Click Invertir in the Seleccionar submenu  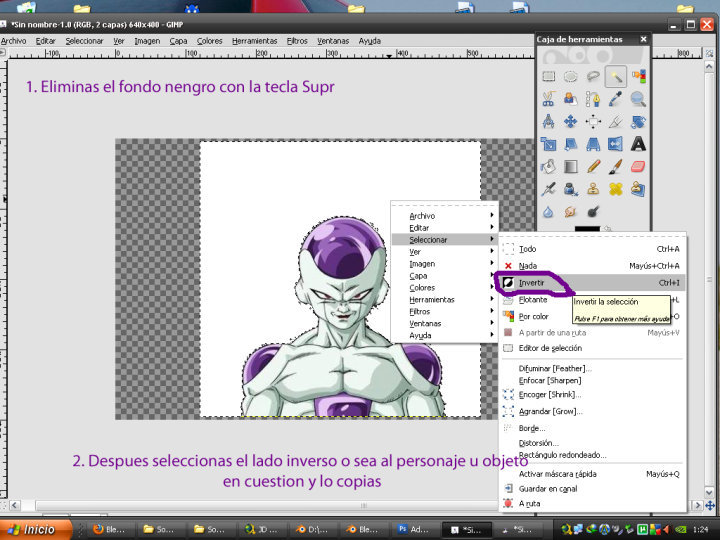click(x=592, y=283)
